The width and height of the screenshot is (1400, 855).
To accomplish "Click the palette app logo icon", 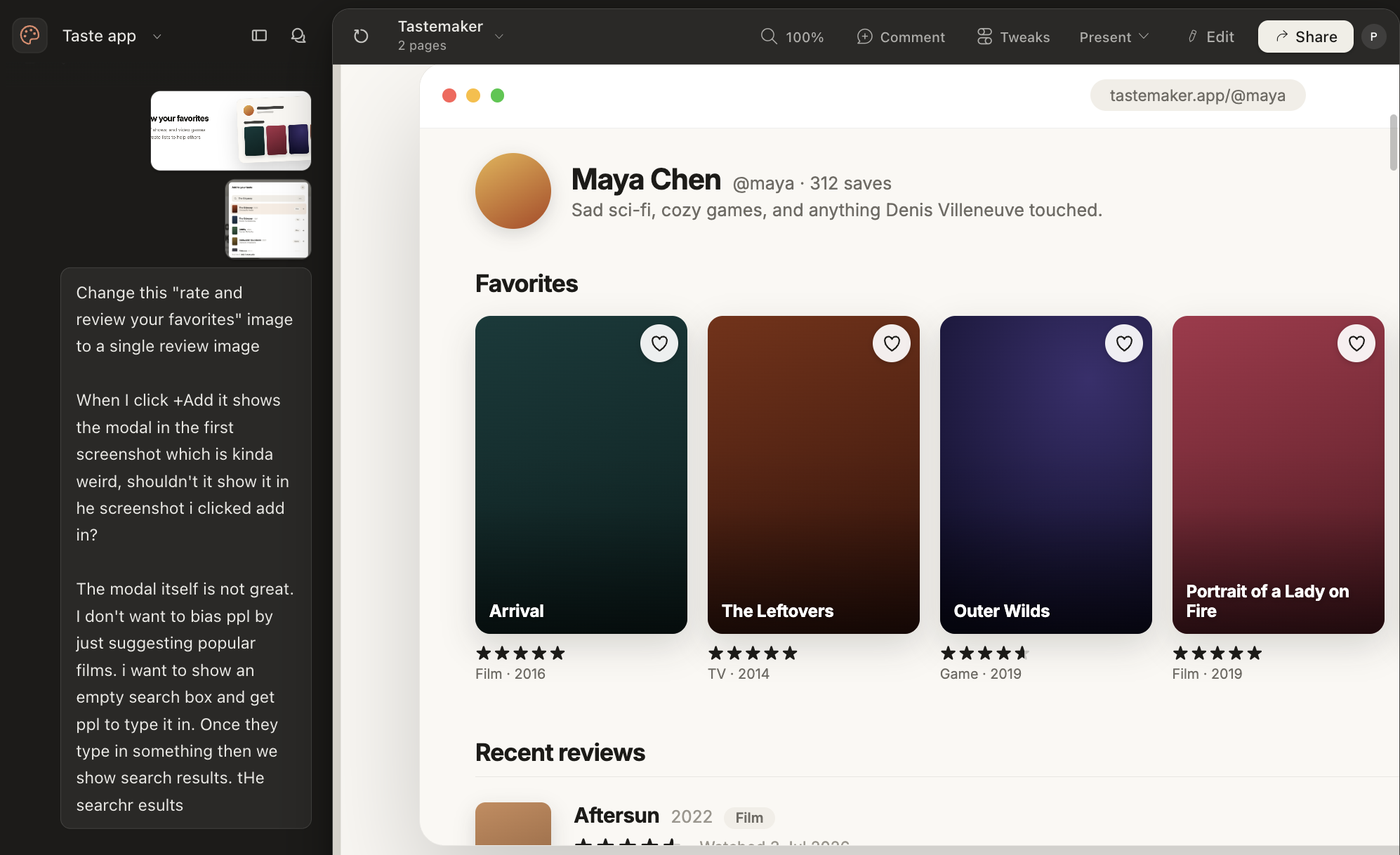I will (29, 35).
